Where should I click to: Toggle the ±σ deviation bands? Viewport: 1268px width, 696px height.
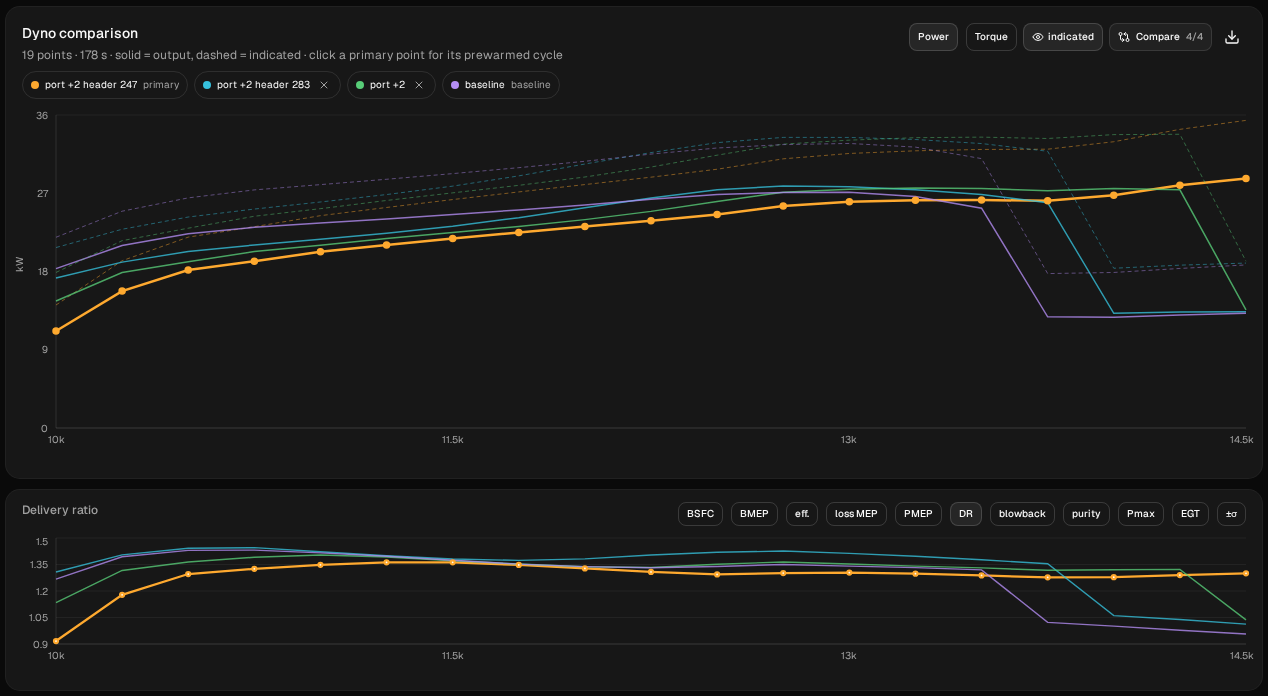click(1231, 514)
